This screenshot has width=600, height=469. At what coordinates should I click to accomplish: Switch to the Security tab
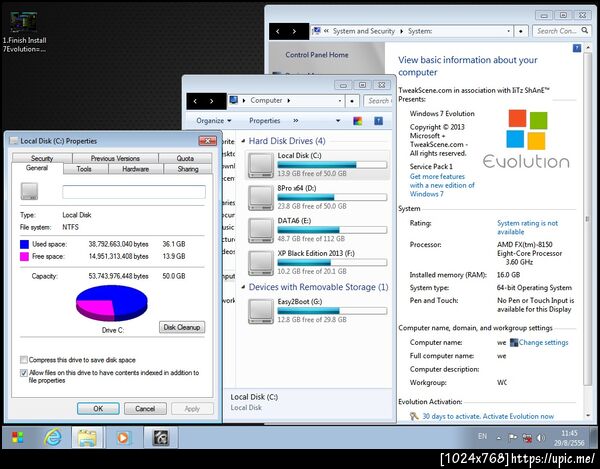click(x=42, y=158)
